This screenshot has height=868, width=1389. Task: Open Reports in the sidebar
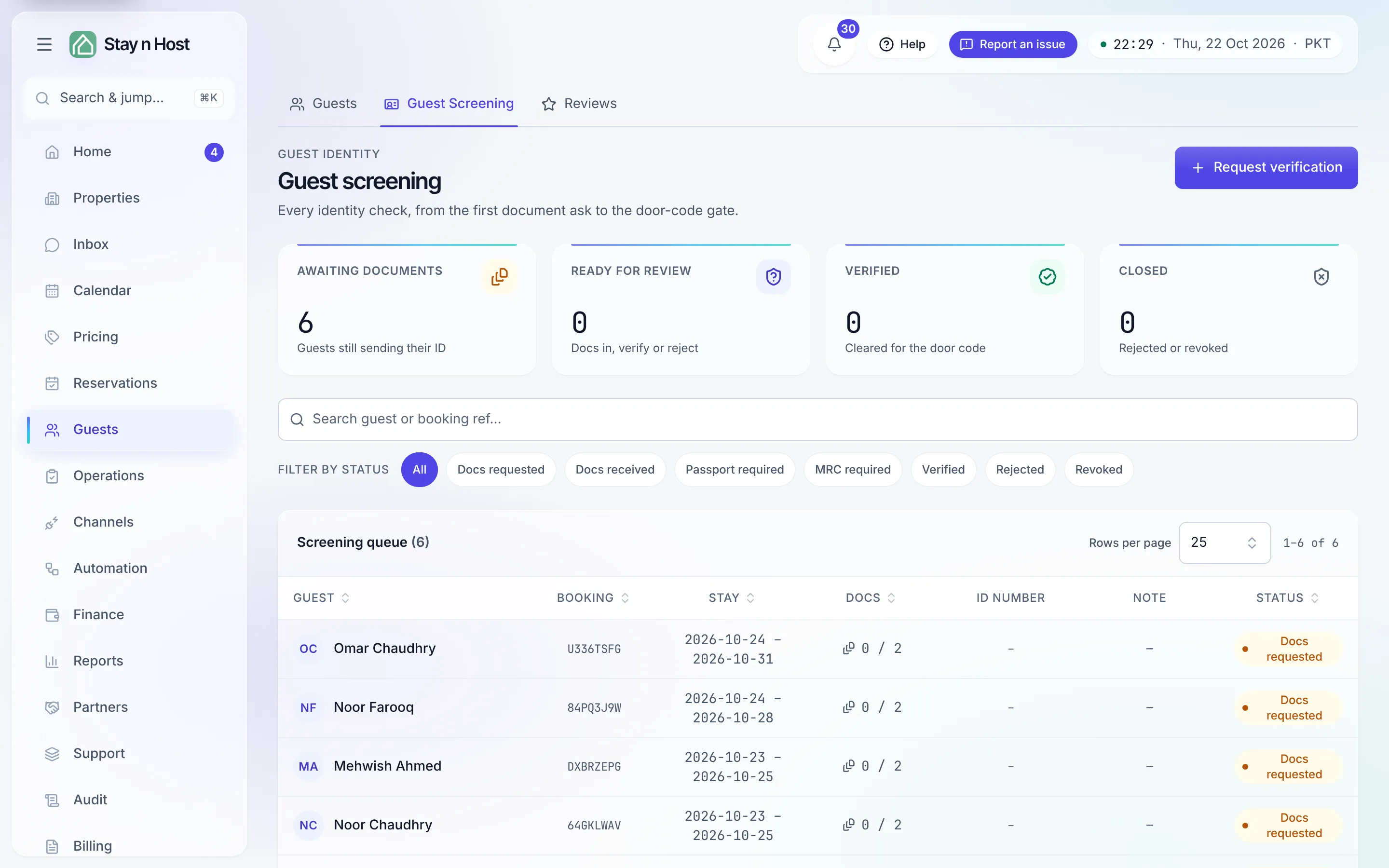pos(130,661)
